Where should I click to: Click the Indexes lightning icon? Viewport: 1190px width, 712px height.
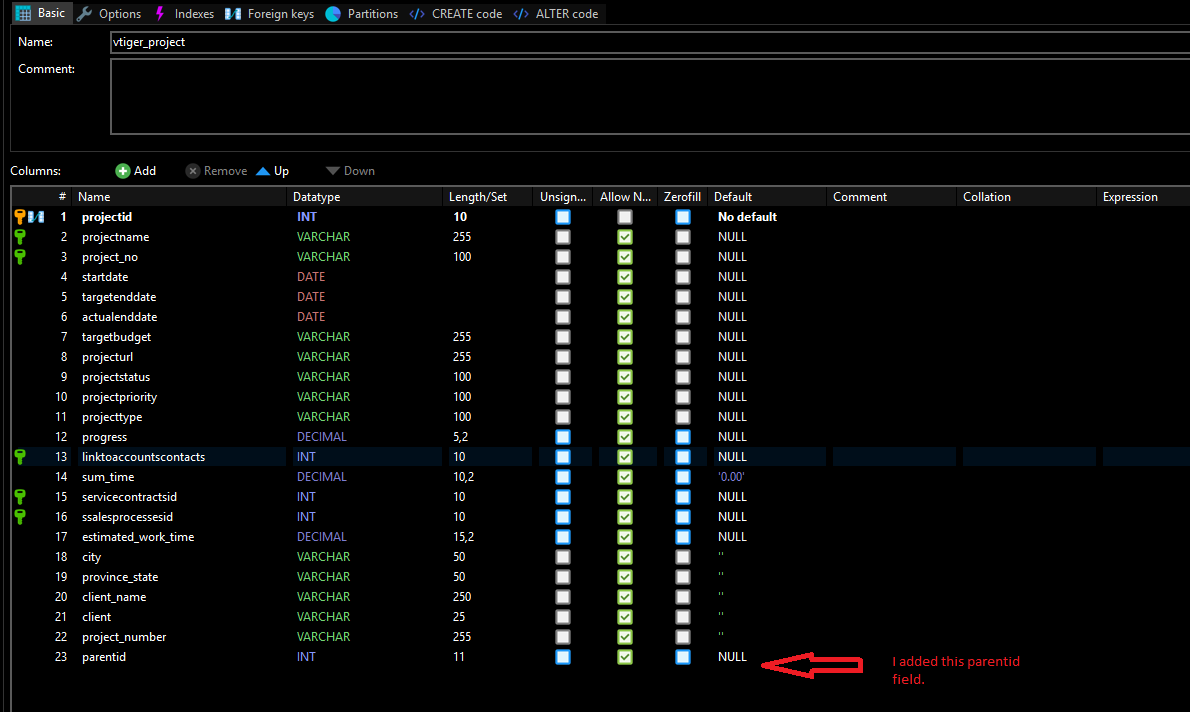(x=159, y=14)
